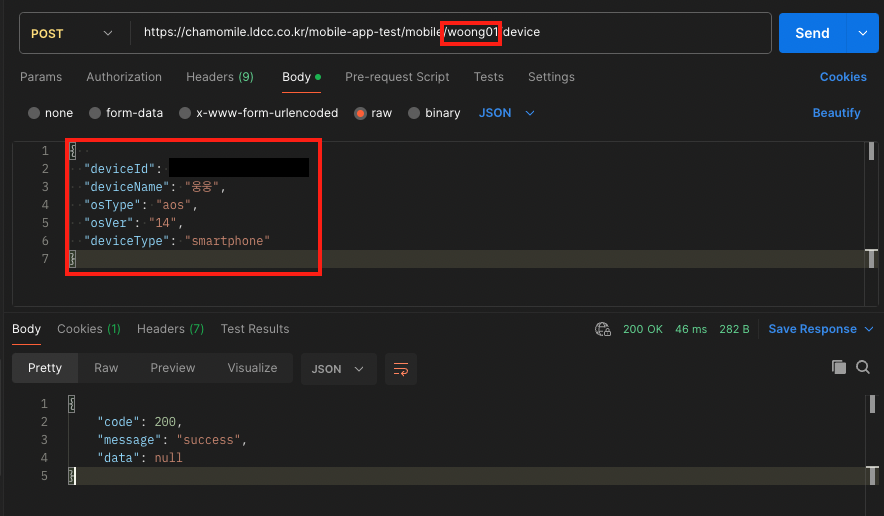Choose x-www-form-urlencoded body type
Screen dimensions: 884x516
[185, 113]
